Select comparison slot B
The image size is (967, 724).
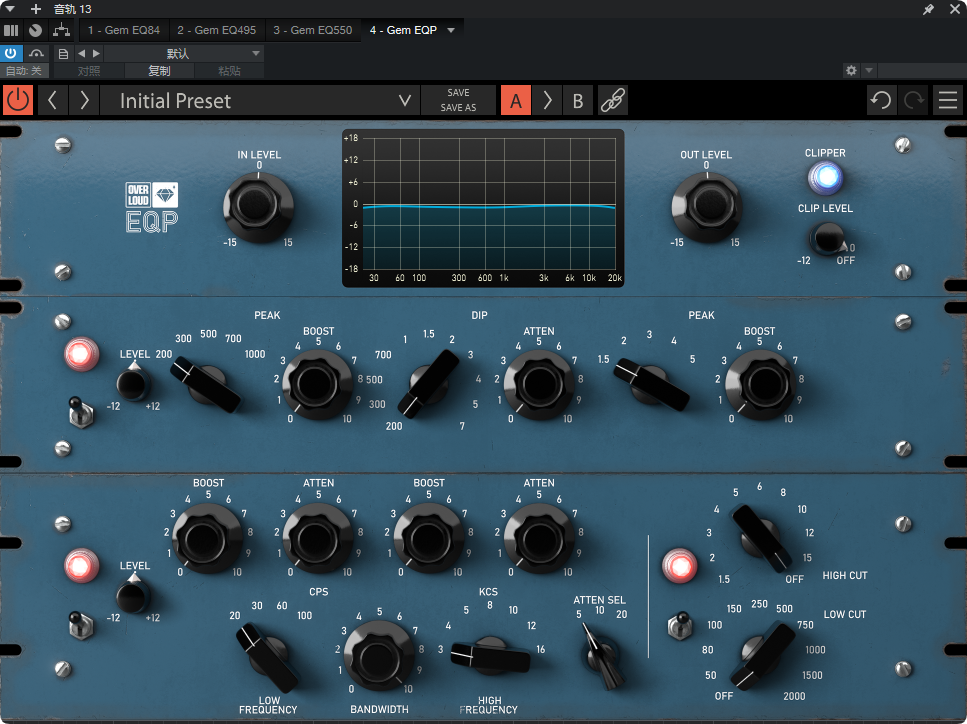click(578, 100)
